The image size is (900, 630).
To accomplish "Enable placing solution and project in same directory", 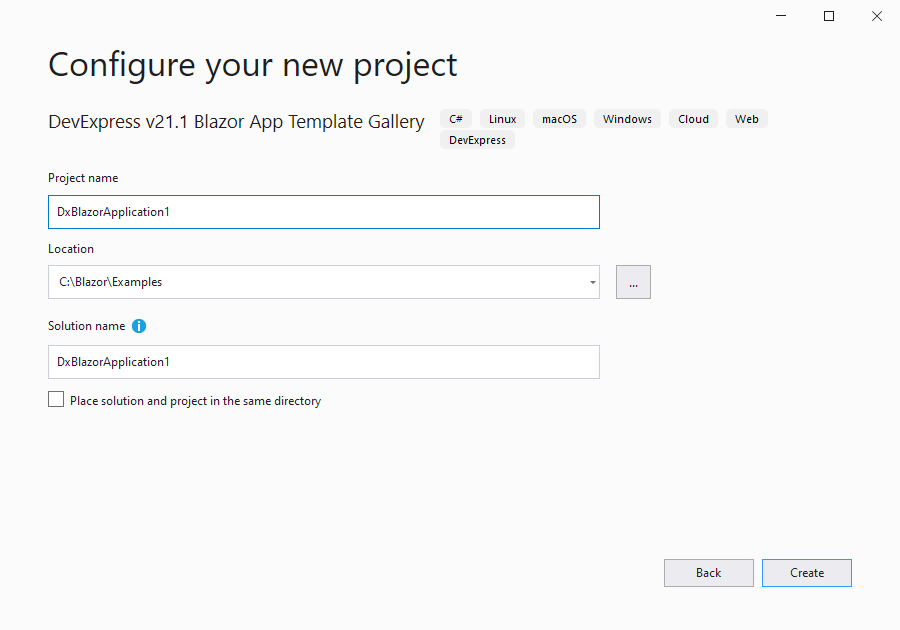I will point(56,400).
